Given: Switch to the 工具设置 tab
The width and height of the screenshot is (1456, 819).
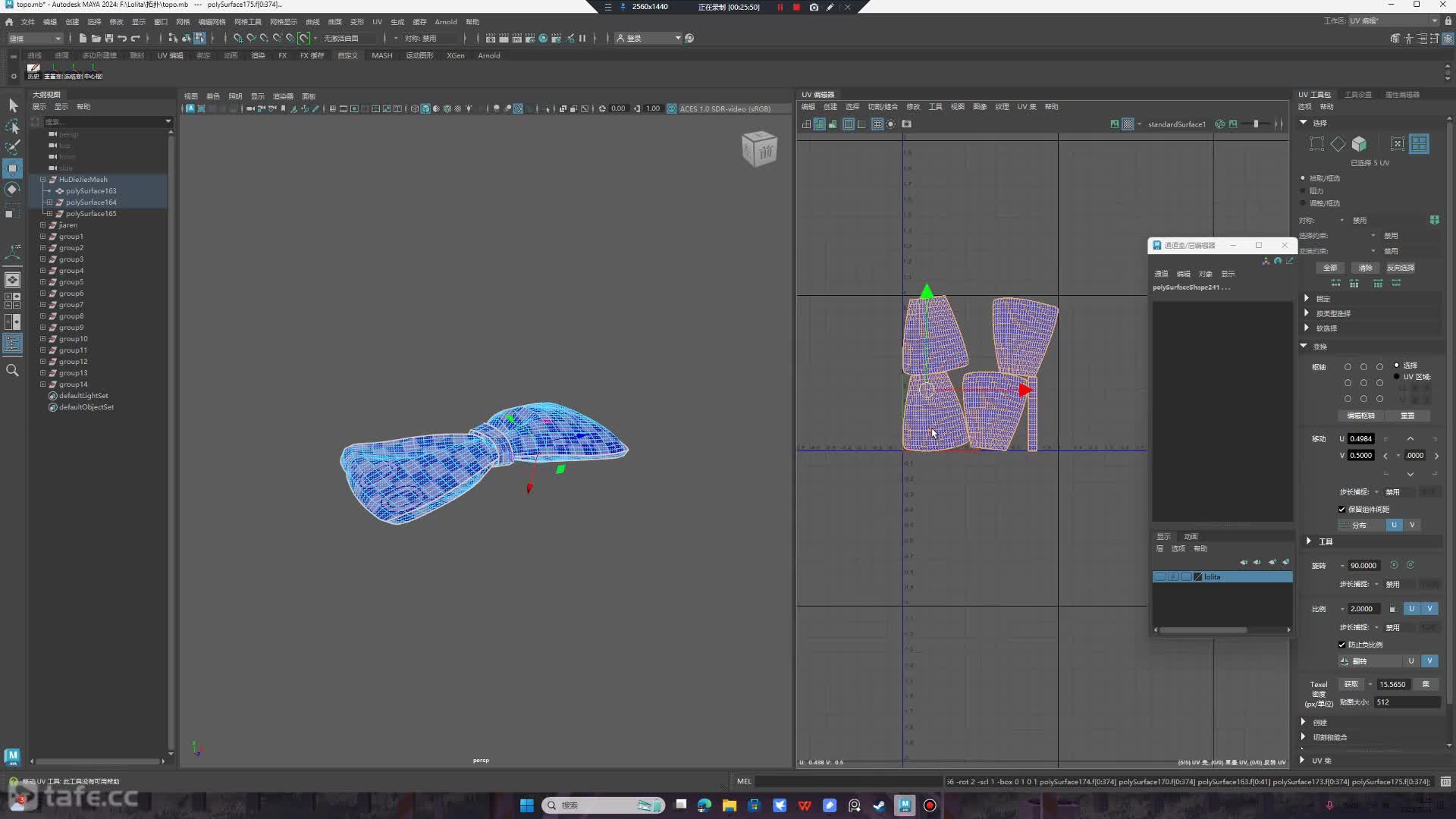Looking at the screenshot, I should point(1358,95).
